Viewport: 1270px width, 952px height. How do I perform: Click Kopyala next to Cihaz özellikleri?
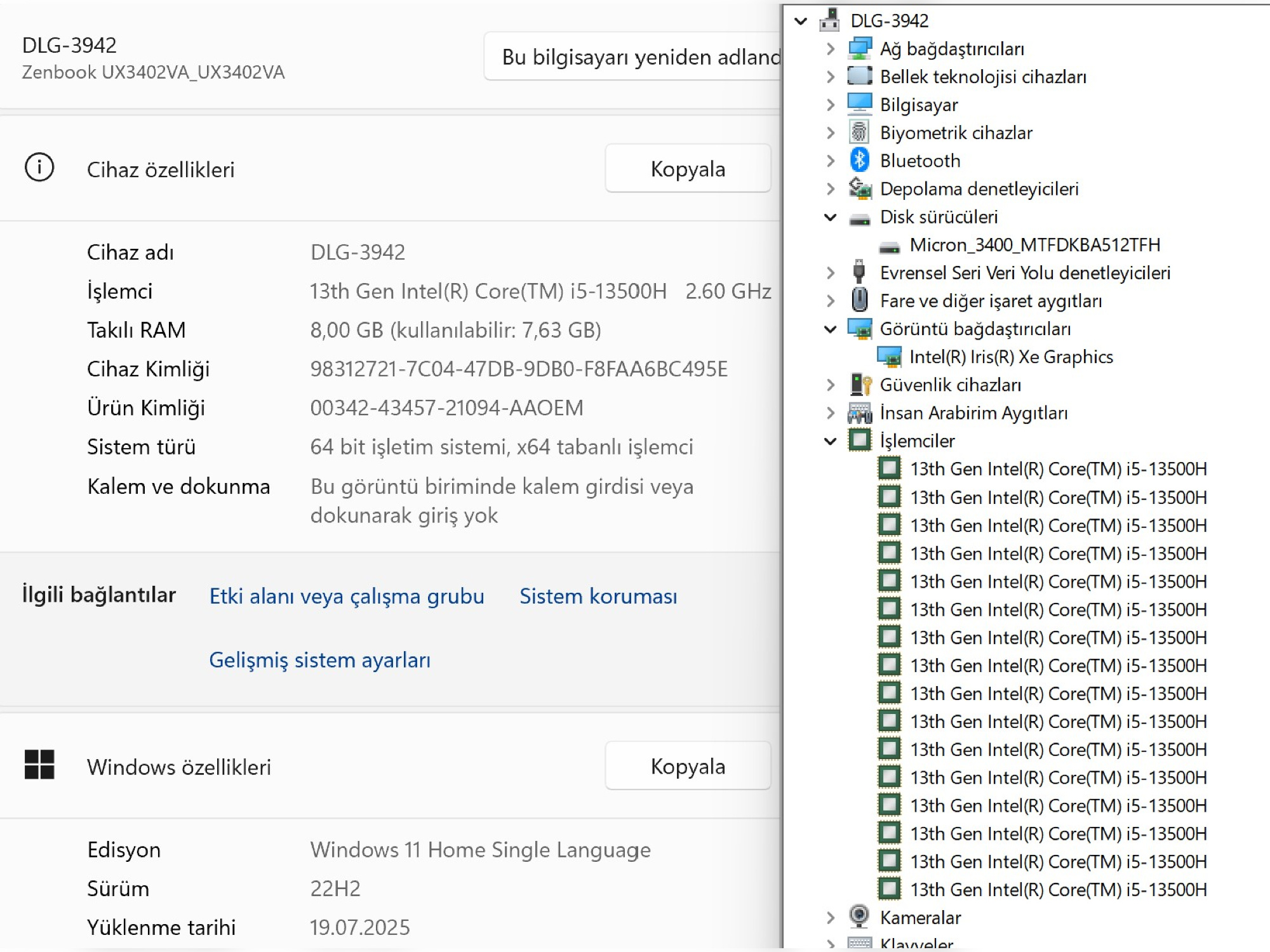click(x=688, y=168)
